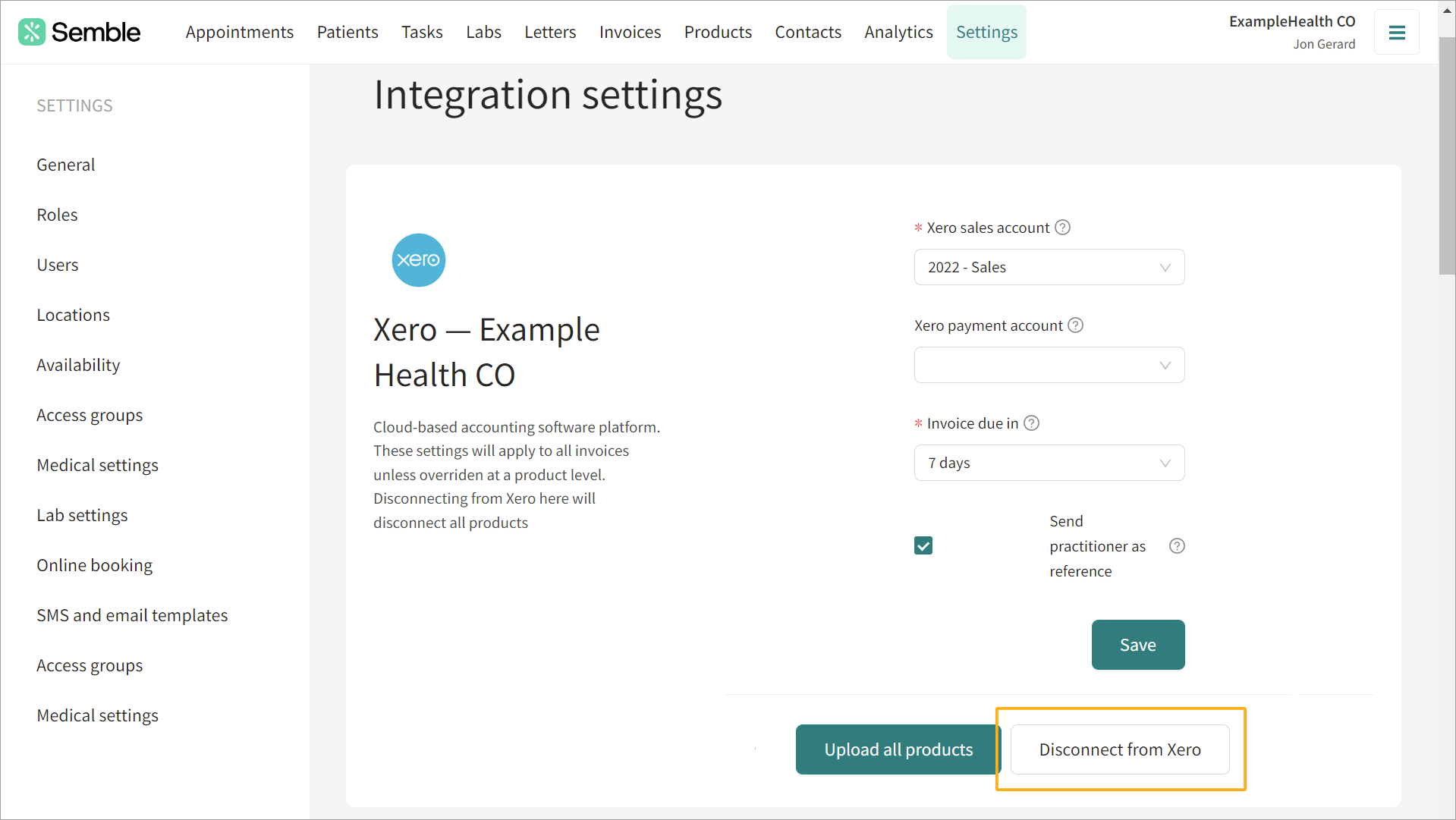Open General settings in sidebar
This screenshot has width=1456, height=820.
point(66,165)
